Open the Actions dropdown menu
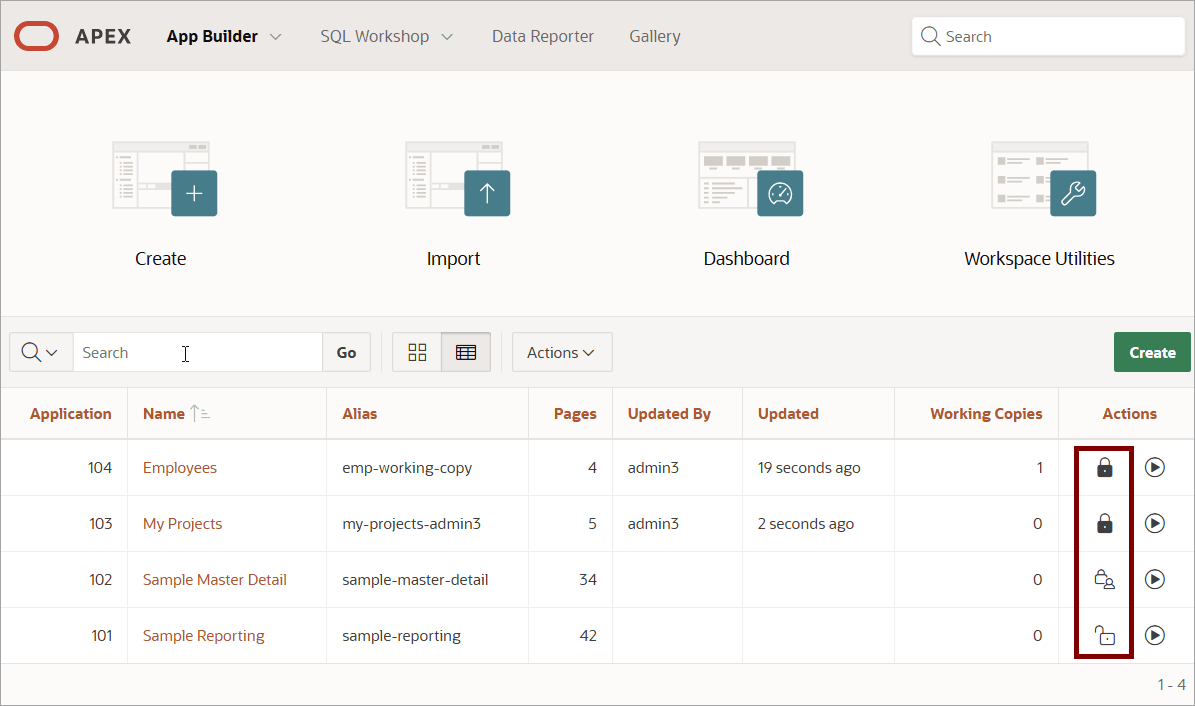The width and height of the screenshot is (1195, 706). pyautogui.click(x=562, y=352)
